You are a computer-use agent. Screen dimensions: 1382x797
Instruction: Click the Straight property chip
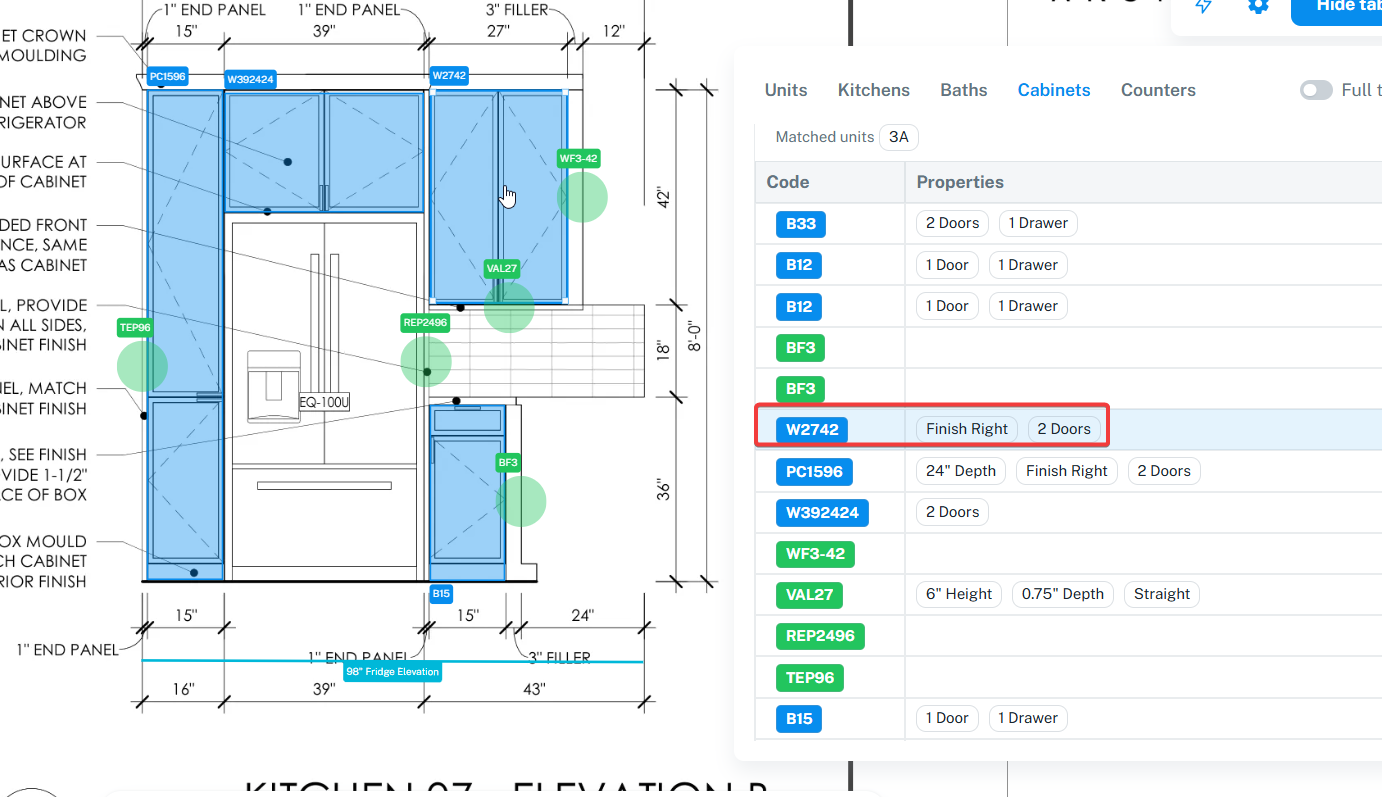[1162, 594]
